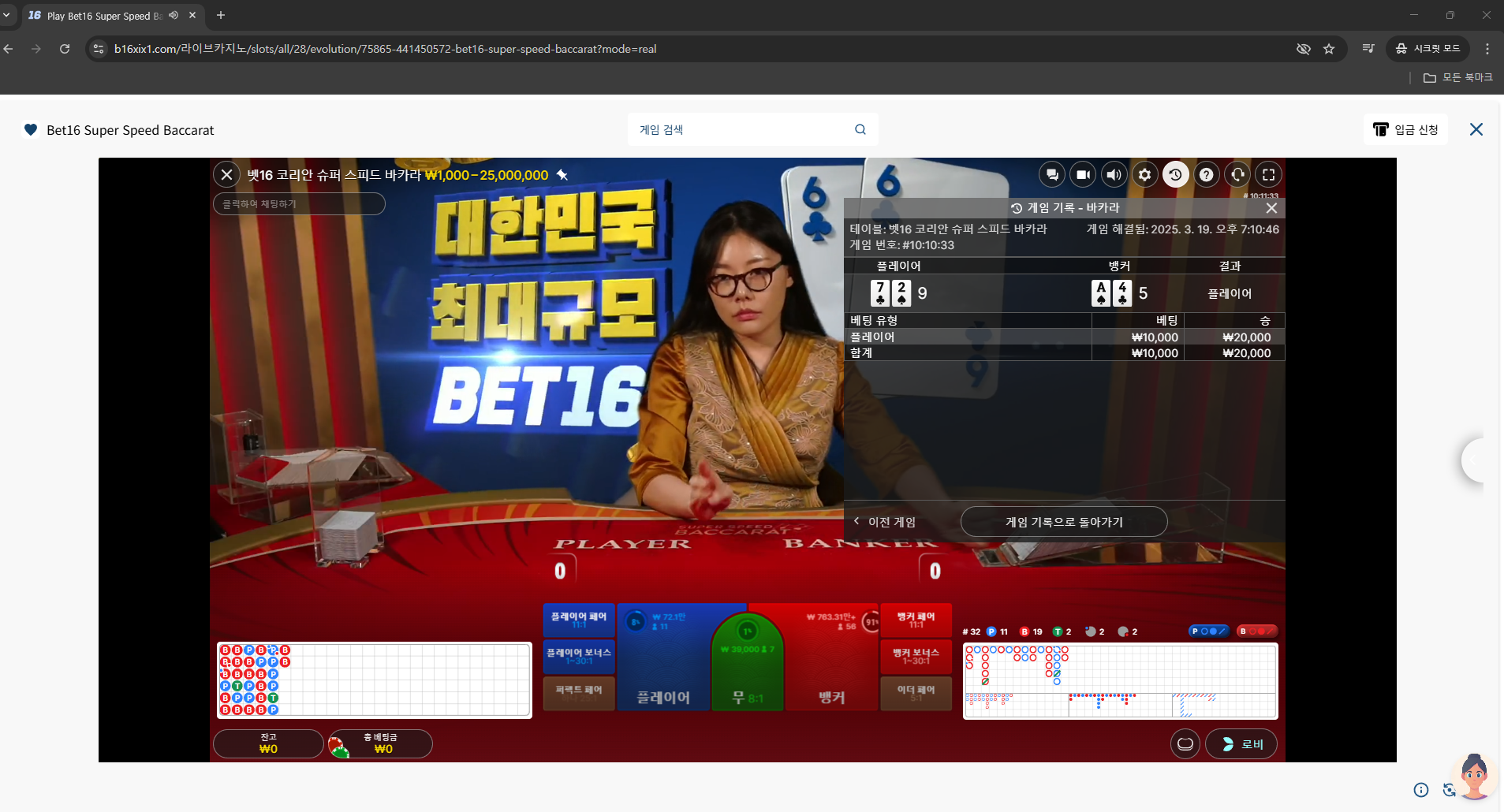1504x812 pixels.
Task: Open 입금 신청 deposit request
Action: [1405, 129]
